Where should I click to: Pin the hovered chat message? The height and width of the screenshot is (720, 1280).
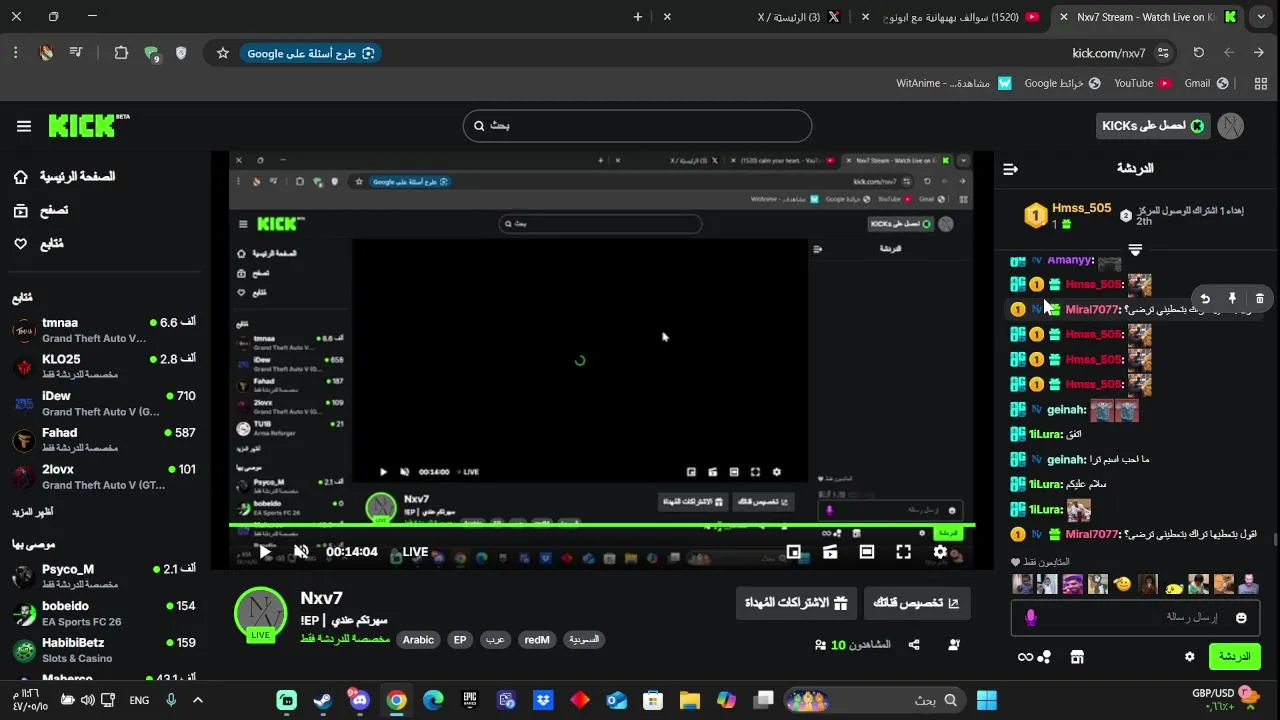click(x=1232, y=298)
